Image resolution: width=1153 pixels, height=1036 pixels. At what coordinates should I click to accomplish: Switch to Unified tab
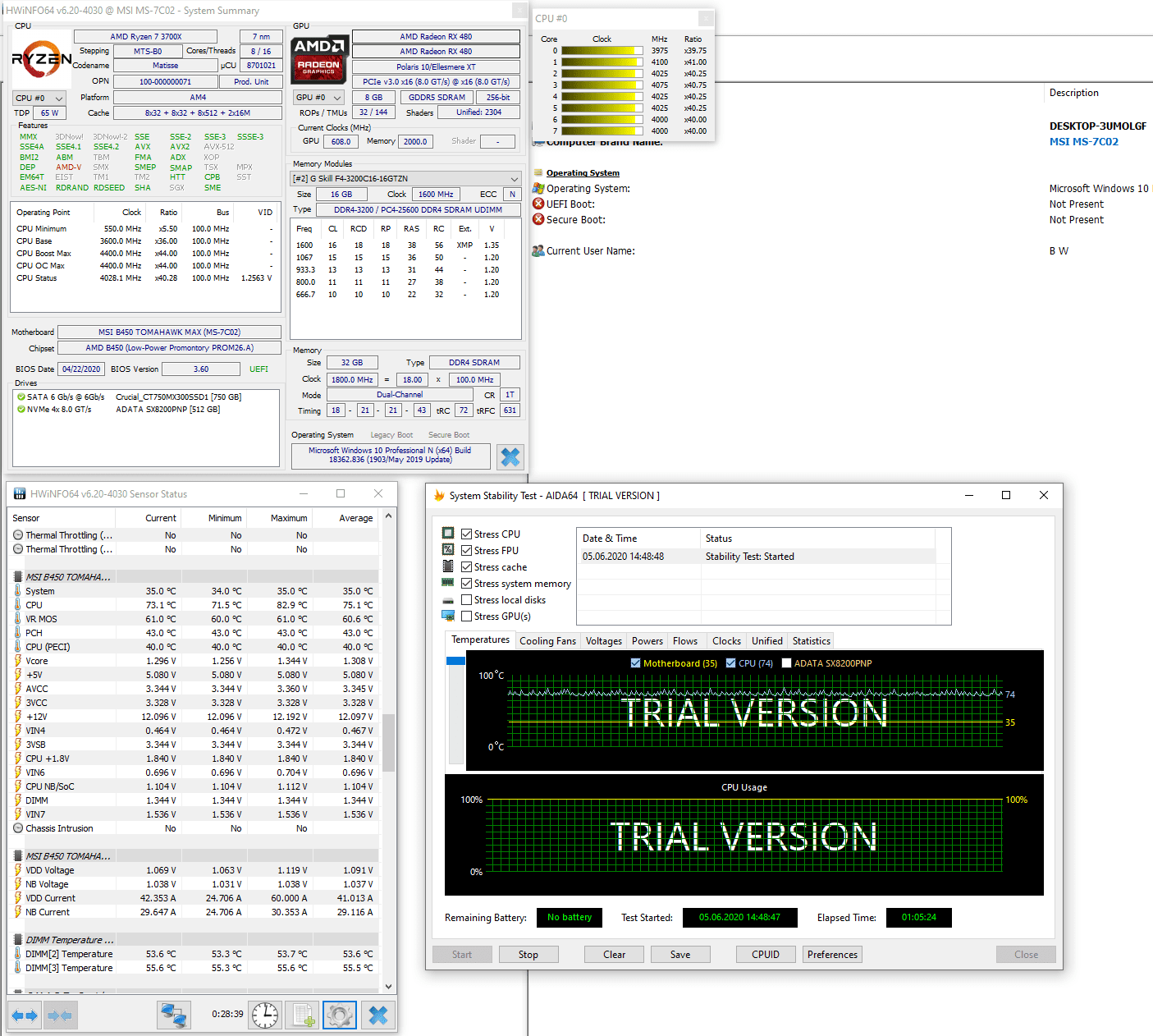766,641
